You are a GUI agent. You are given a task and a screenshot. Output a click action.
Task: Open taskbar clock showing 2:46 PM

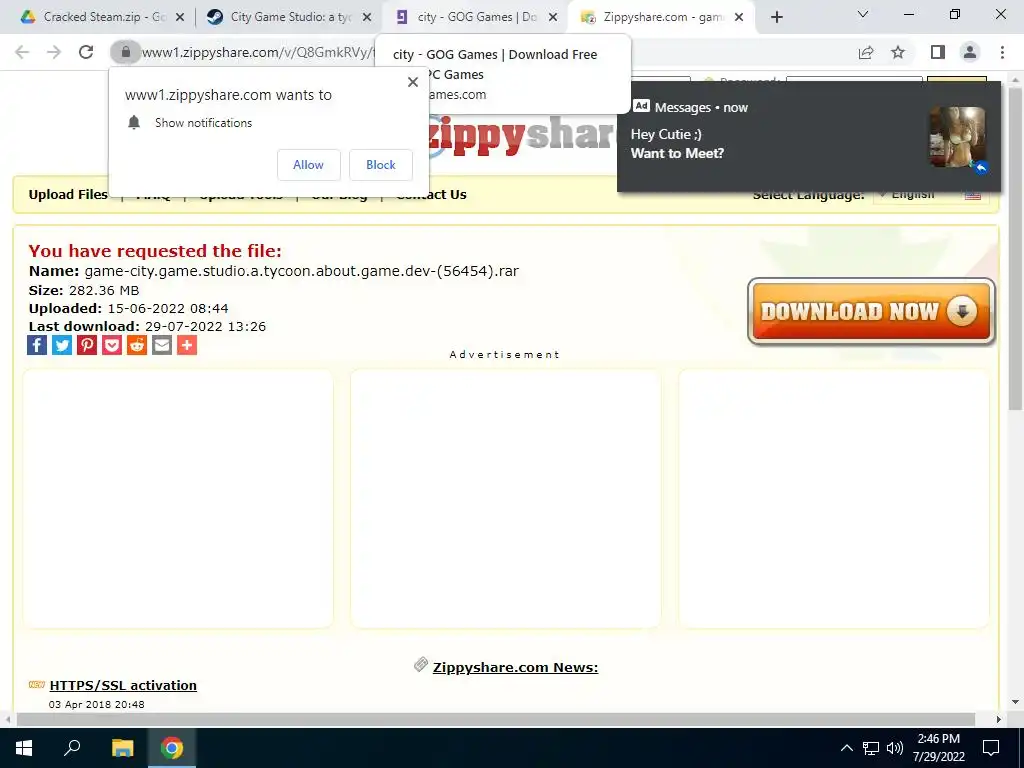coord(938,748)
